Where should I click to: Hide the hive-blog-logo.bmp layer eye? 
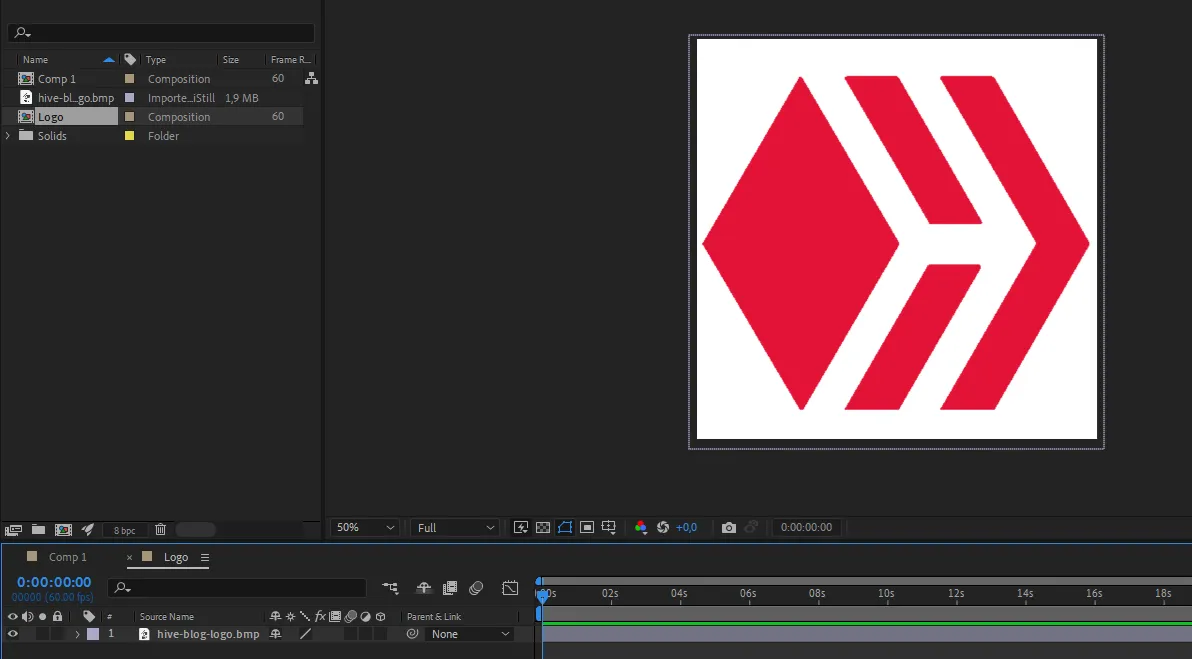[12, 634]
